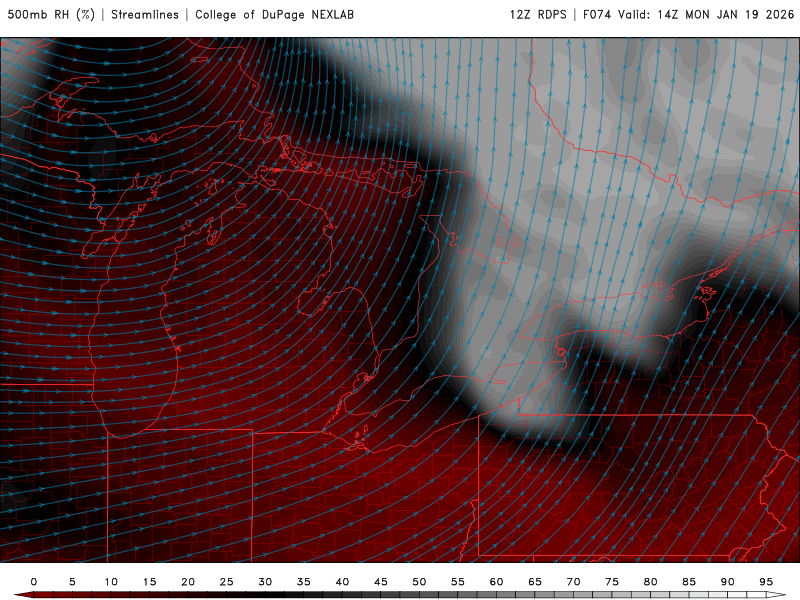Click the colorbar label "35"
Image resolution: width=800 pixels, height=600 pixels.
(x=304, y=582)
